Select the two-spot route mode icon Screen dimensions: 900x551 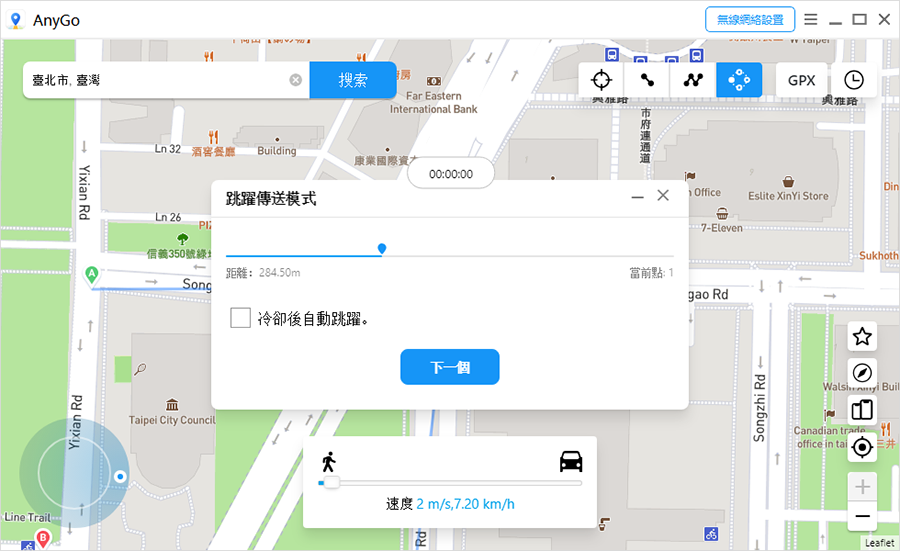click(647, 80)
